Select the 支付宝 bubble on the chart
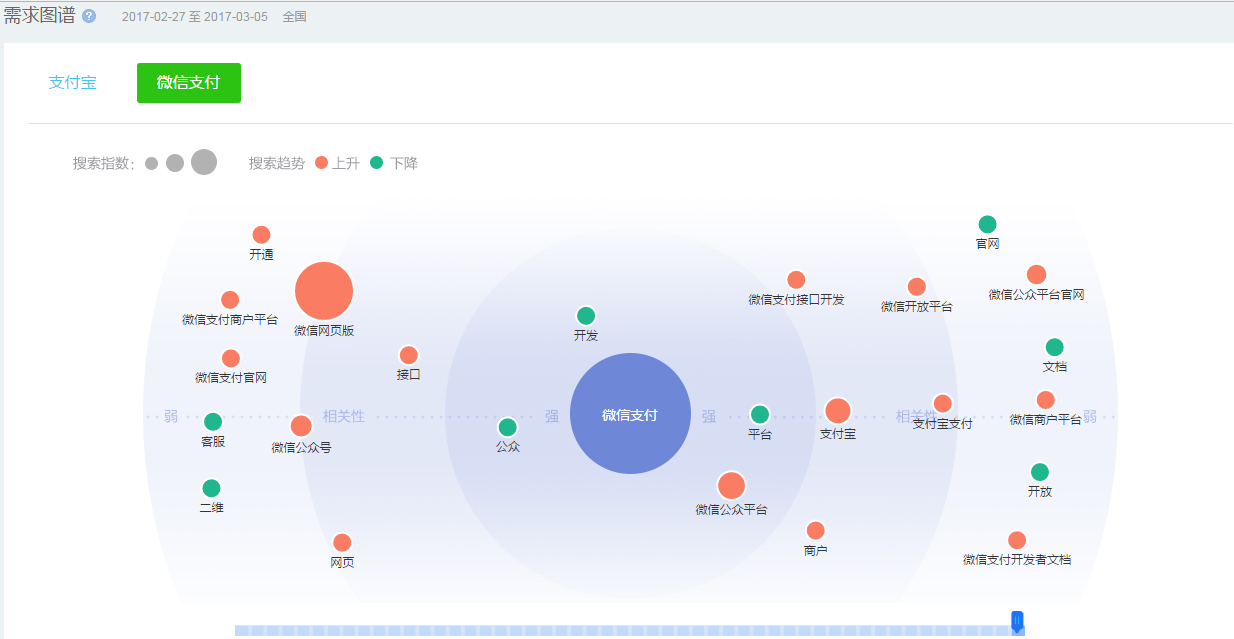The height and width of the screenshot is (639, 1234). (838, 411)
